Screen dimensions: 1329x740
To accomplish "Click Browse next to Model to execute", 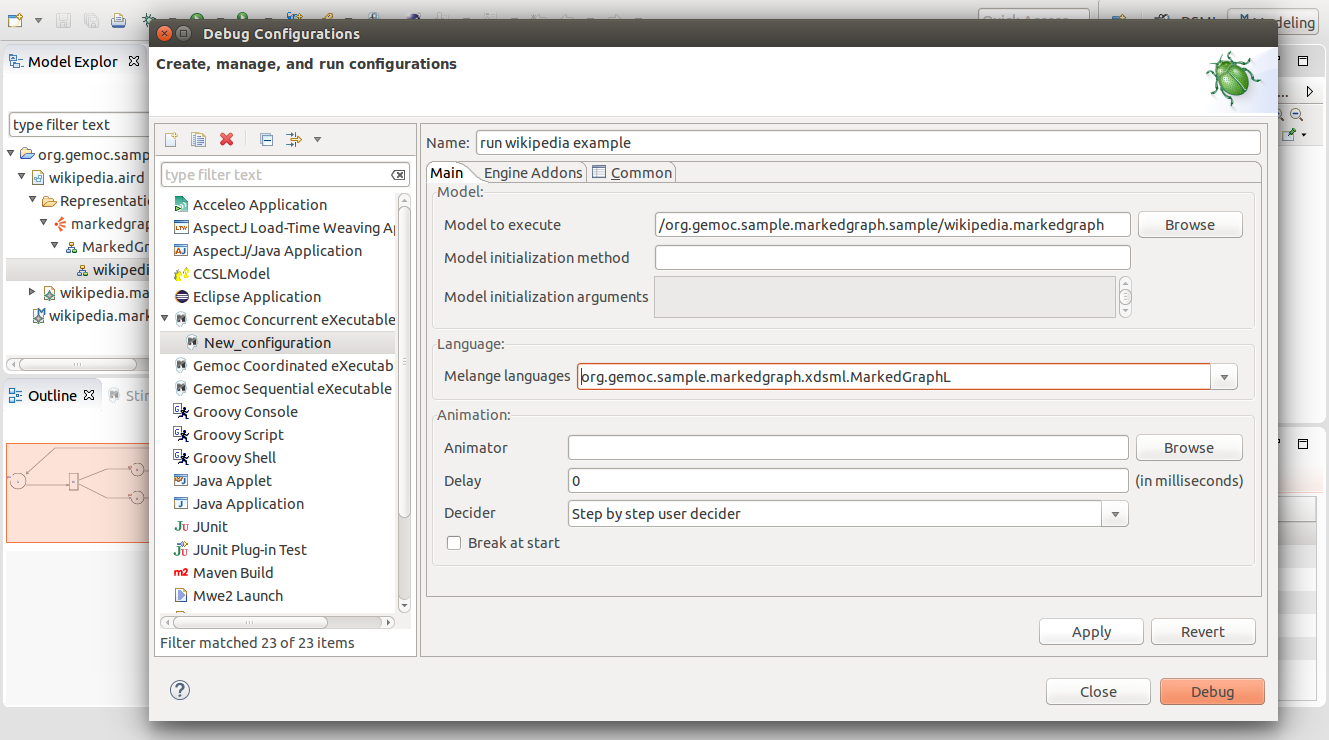I will [1190, 225].
